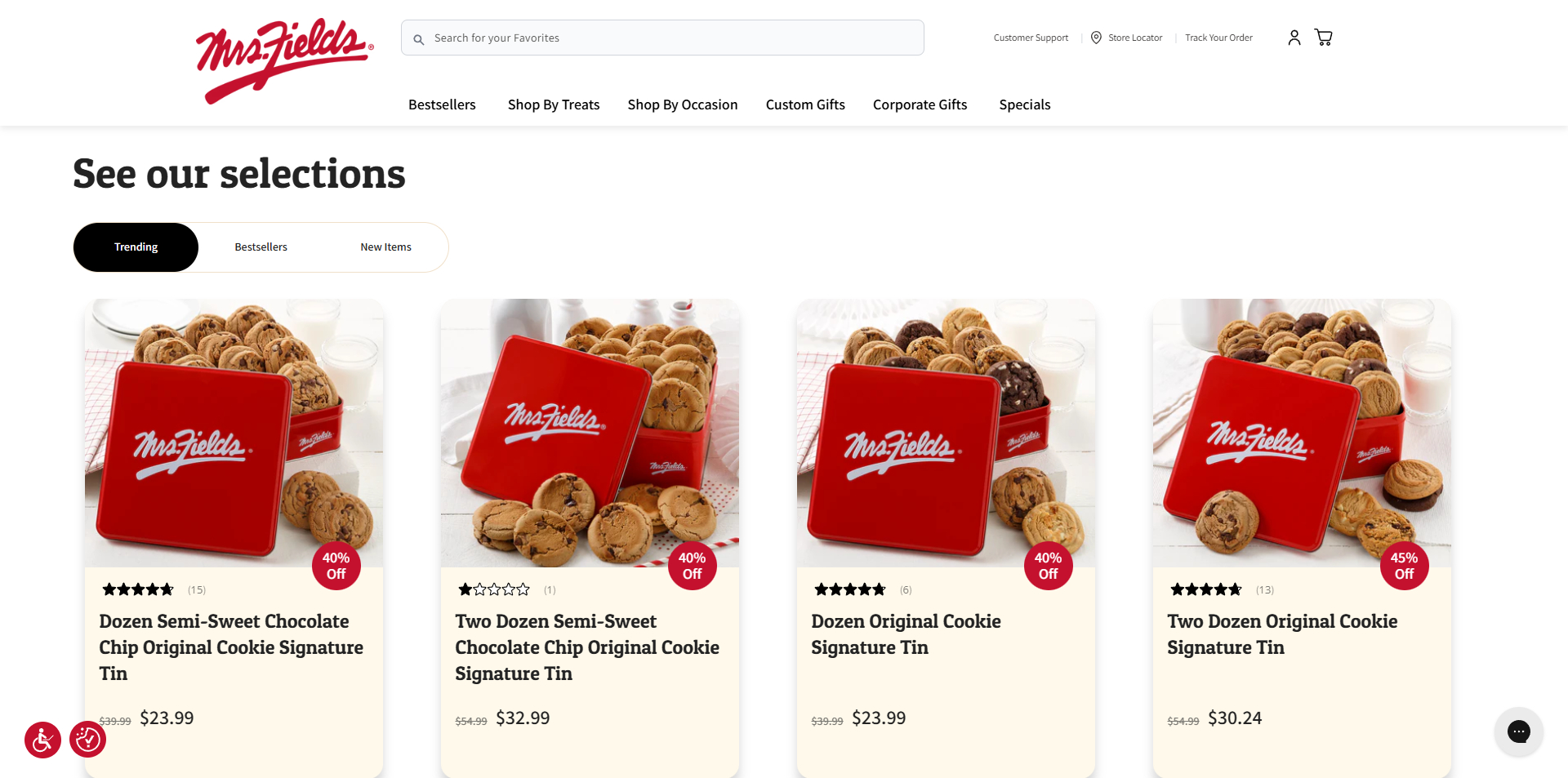Open the accessibility wheelchair widget
This screenshot has height=778, width=1568.
pyautogui.click(x=42, y=740)
